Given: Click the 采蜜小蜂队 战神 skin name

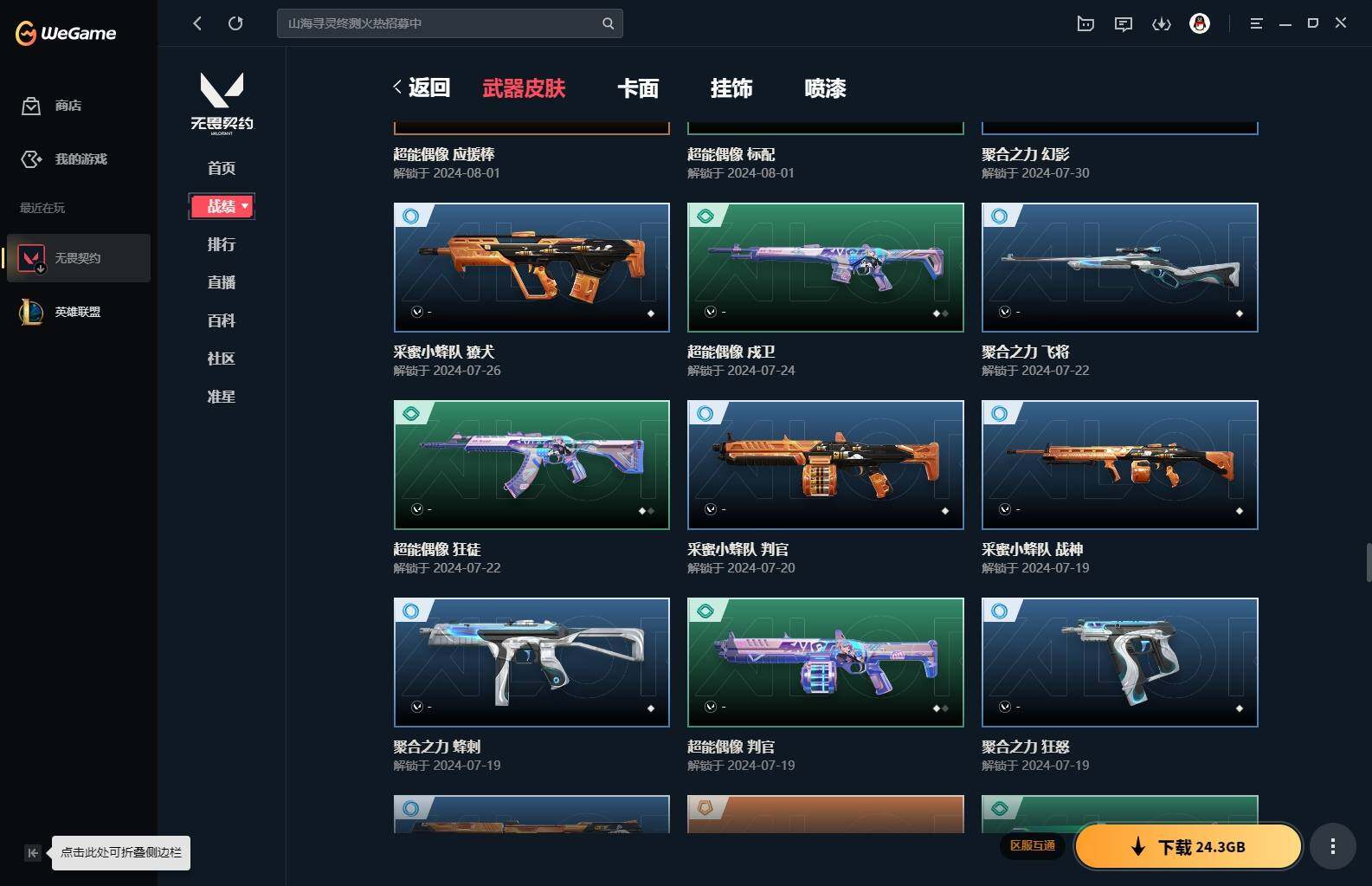Looking at the screenshot, I should tap(1033, 549).
